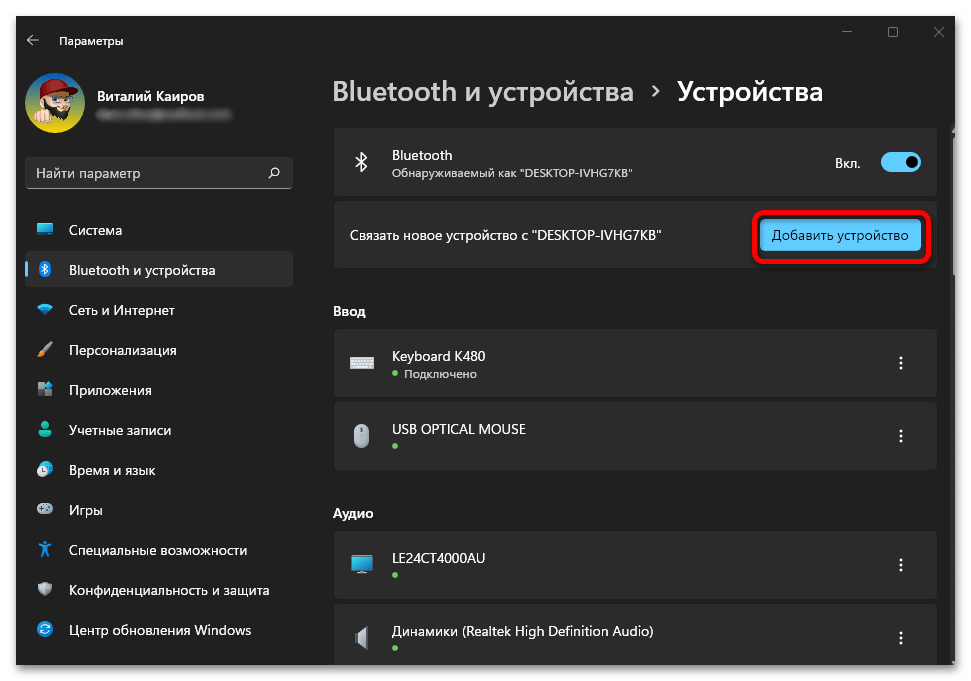Click the Keyboard K480 keyboard icon
This screenshot has height=681, width=971.
(x=362, y=363)
